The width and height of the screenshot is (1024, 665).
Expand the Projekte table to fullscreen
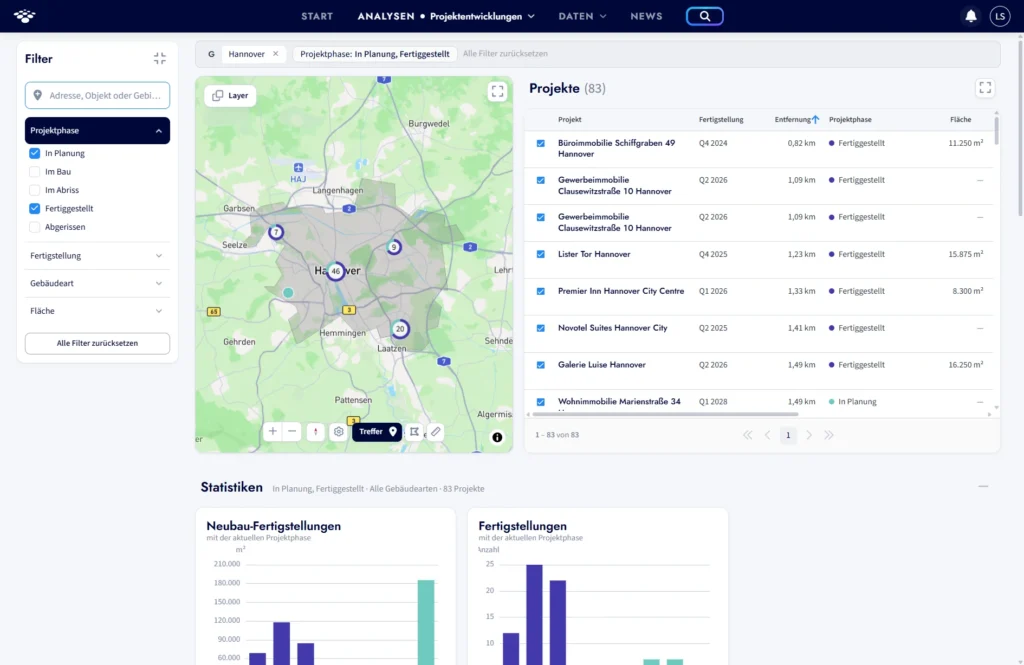[985, 88]
